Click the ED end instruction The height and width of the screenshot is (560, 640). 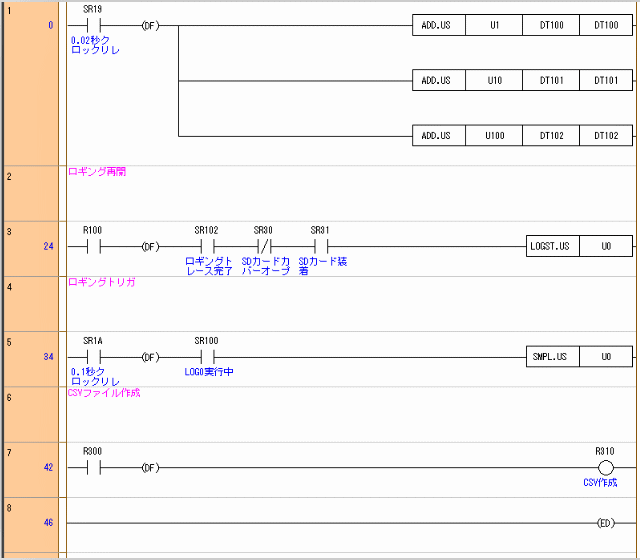605,523
